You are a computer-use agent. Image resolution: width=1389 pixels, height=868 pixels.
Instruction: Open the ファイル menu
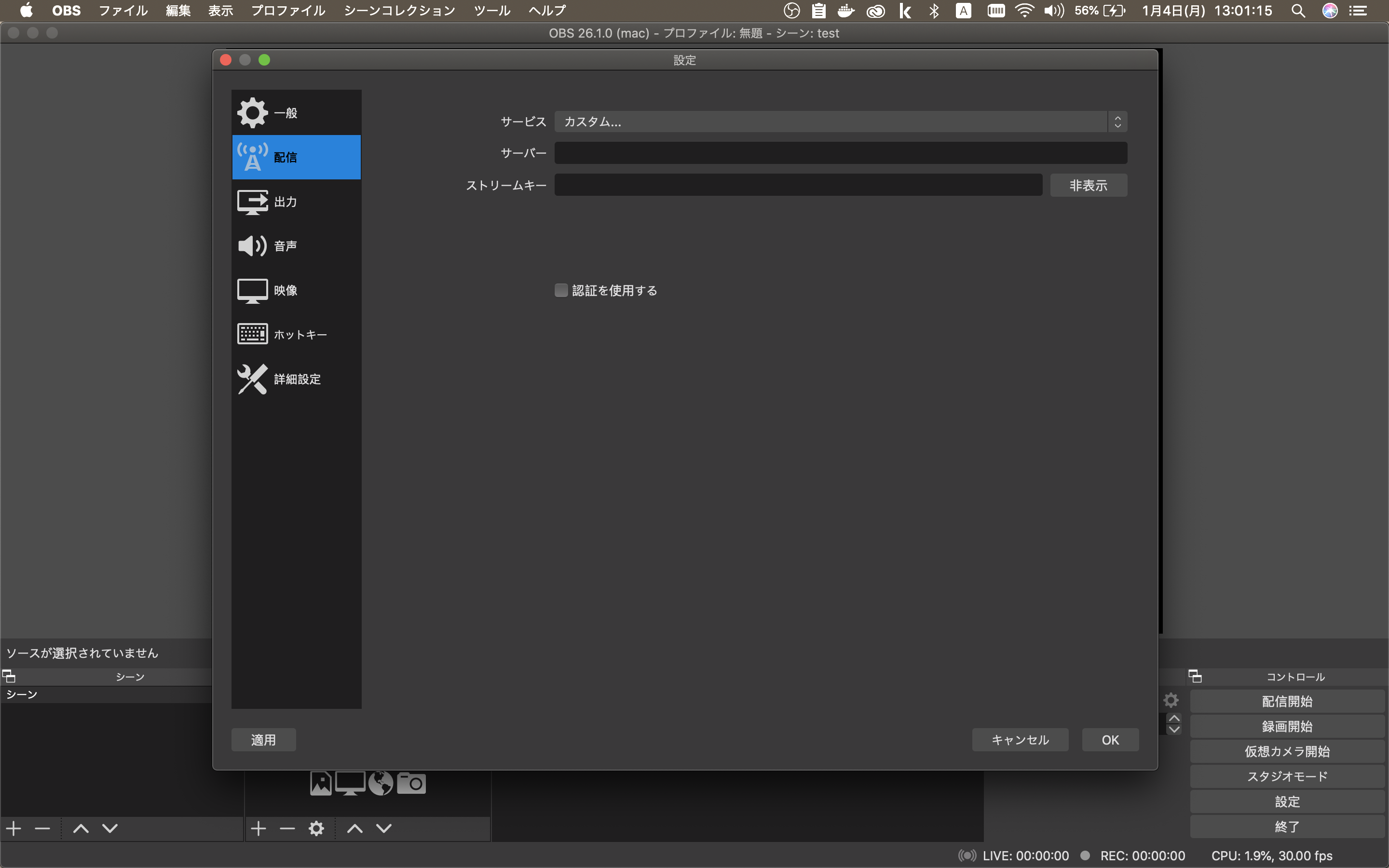pyautogui.click(x=123, y=11)
